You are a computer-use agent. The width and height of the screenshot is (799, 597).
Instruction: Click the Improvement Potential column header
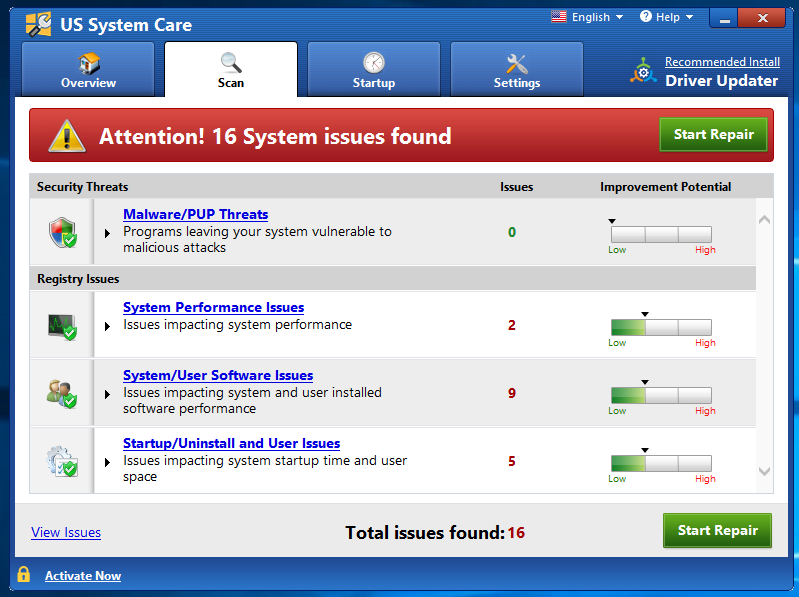tap(665, 187)
